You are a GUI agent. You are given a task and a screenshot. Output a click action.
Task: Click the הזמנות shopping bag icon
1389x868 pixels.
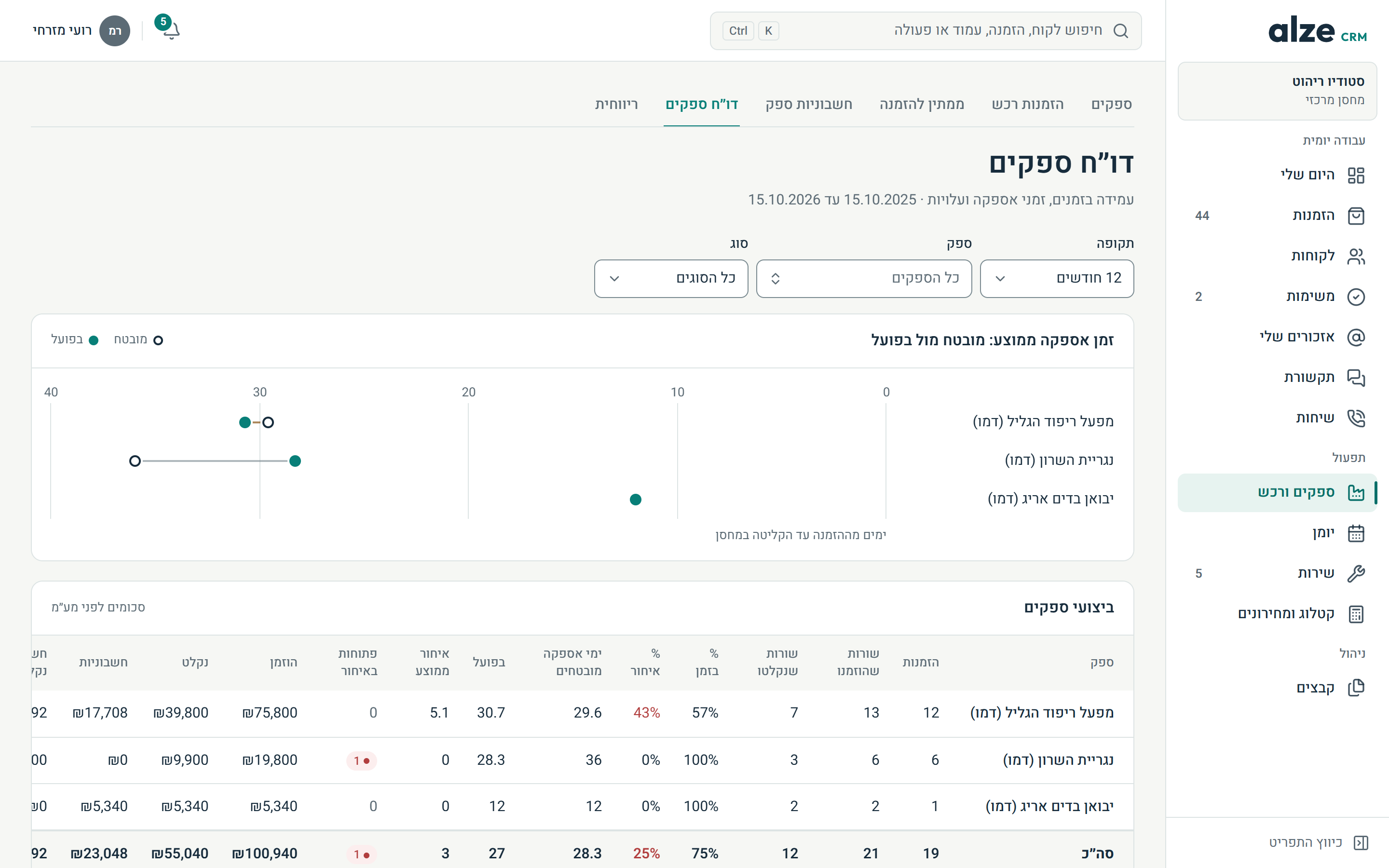click(x=1356, y=216)
